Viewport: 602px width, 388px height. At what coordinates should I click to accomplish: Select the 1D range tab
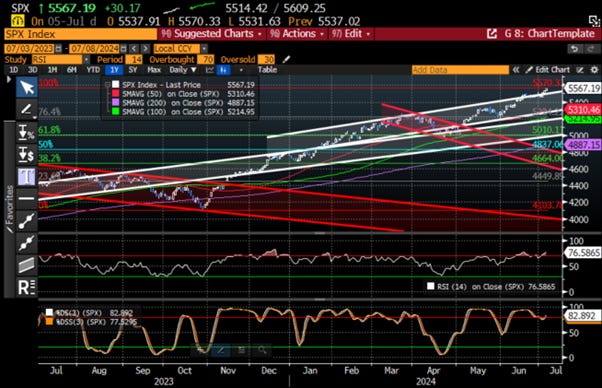coord(13,70)
